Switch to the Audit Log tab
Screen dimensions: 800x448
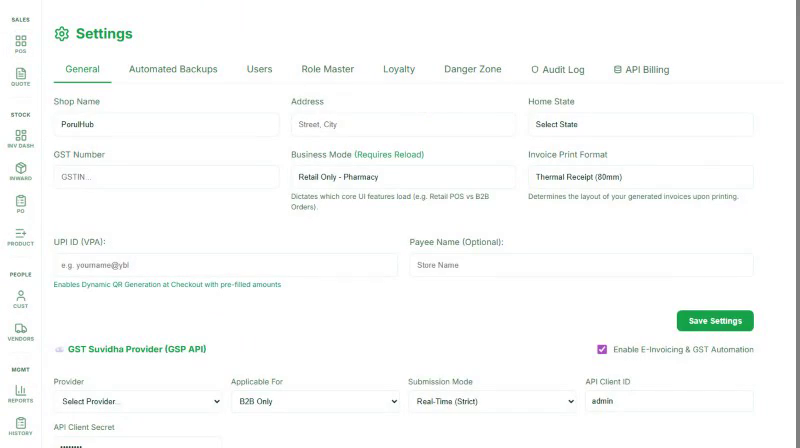[558, 70]
